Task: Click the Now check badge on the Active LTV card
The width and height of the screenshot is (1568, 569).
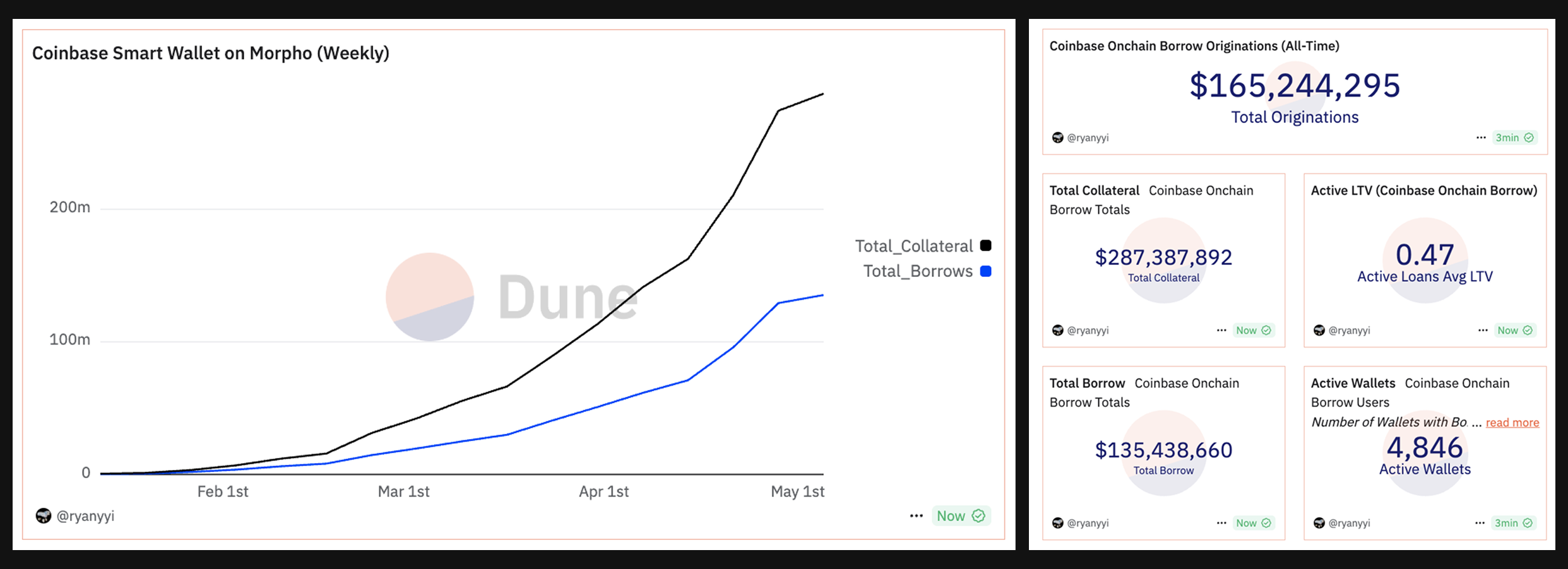Action: (x=1514, y=331)
